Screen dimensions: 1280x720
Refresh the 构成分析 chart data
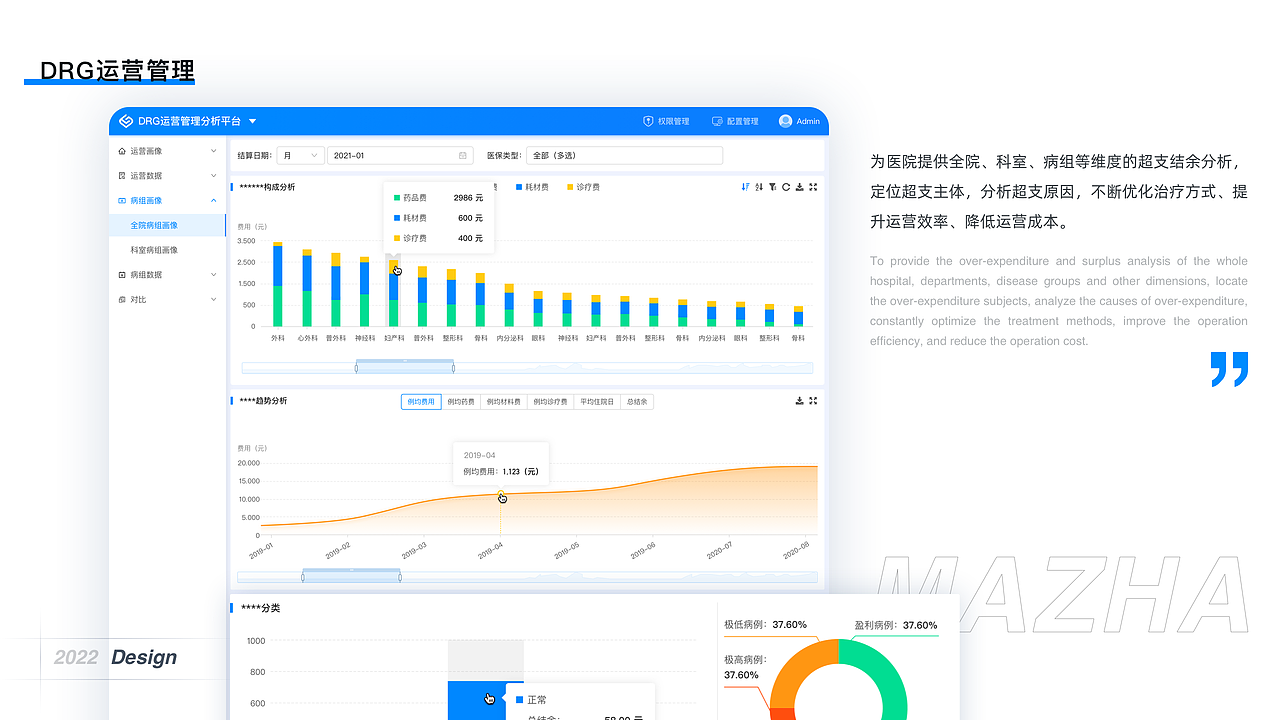point(786,187)
